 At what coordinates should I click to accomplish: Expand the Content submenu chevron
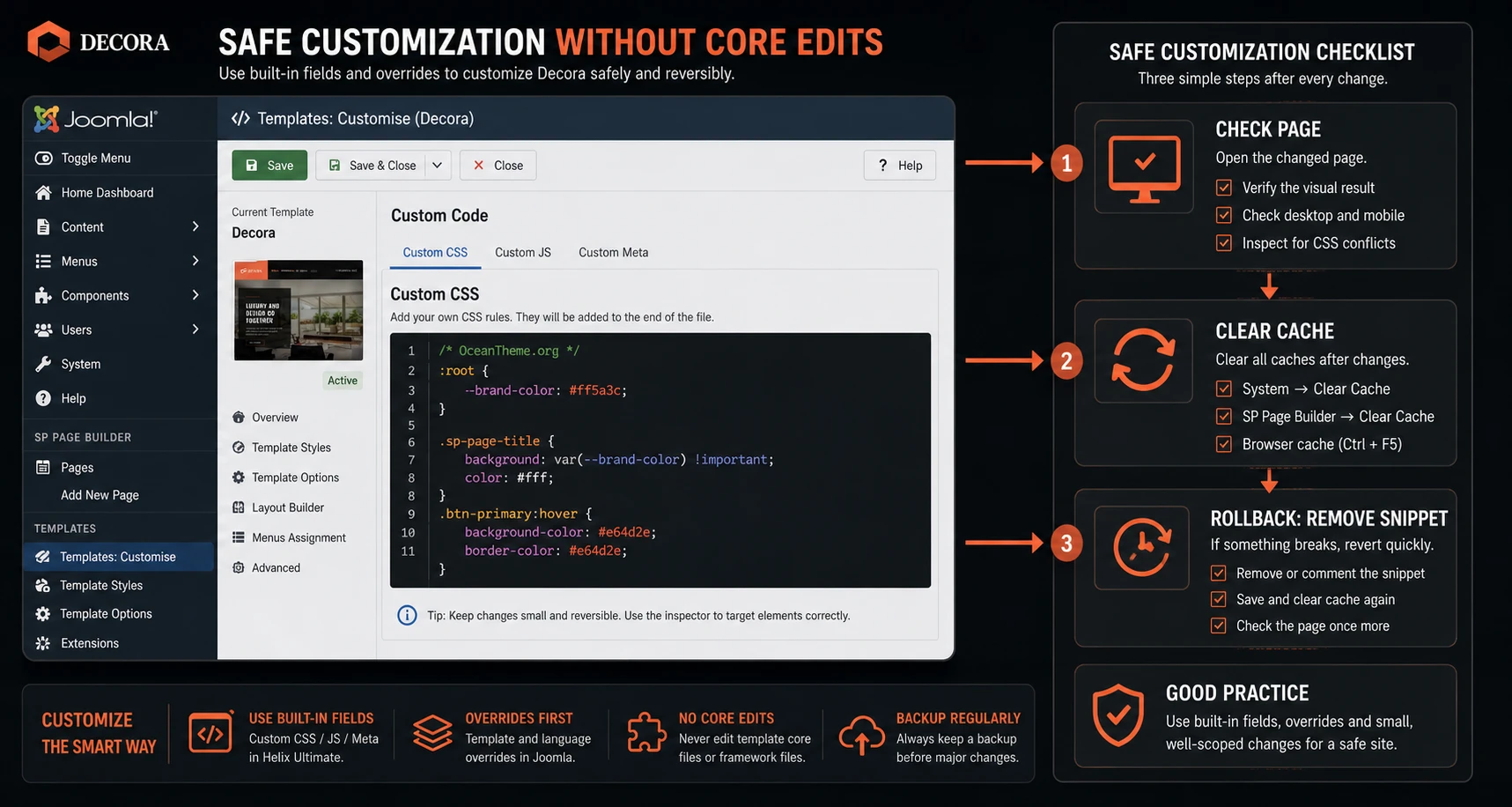tap(195, 226)
